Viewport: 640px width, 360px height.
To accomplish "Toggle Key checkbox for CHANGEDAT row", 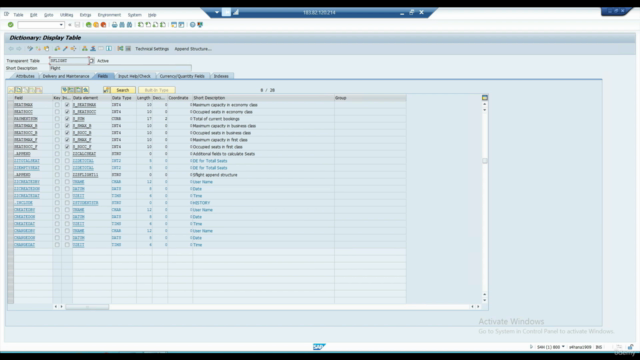I will pyautogui.click(x=57, y=245).
